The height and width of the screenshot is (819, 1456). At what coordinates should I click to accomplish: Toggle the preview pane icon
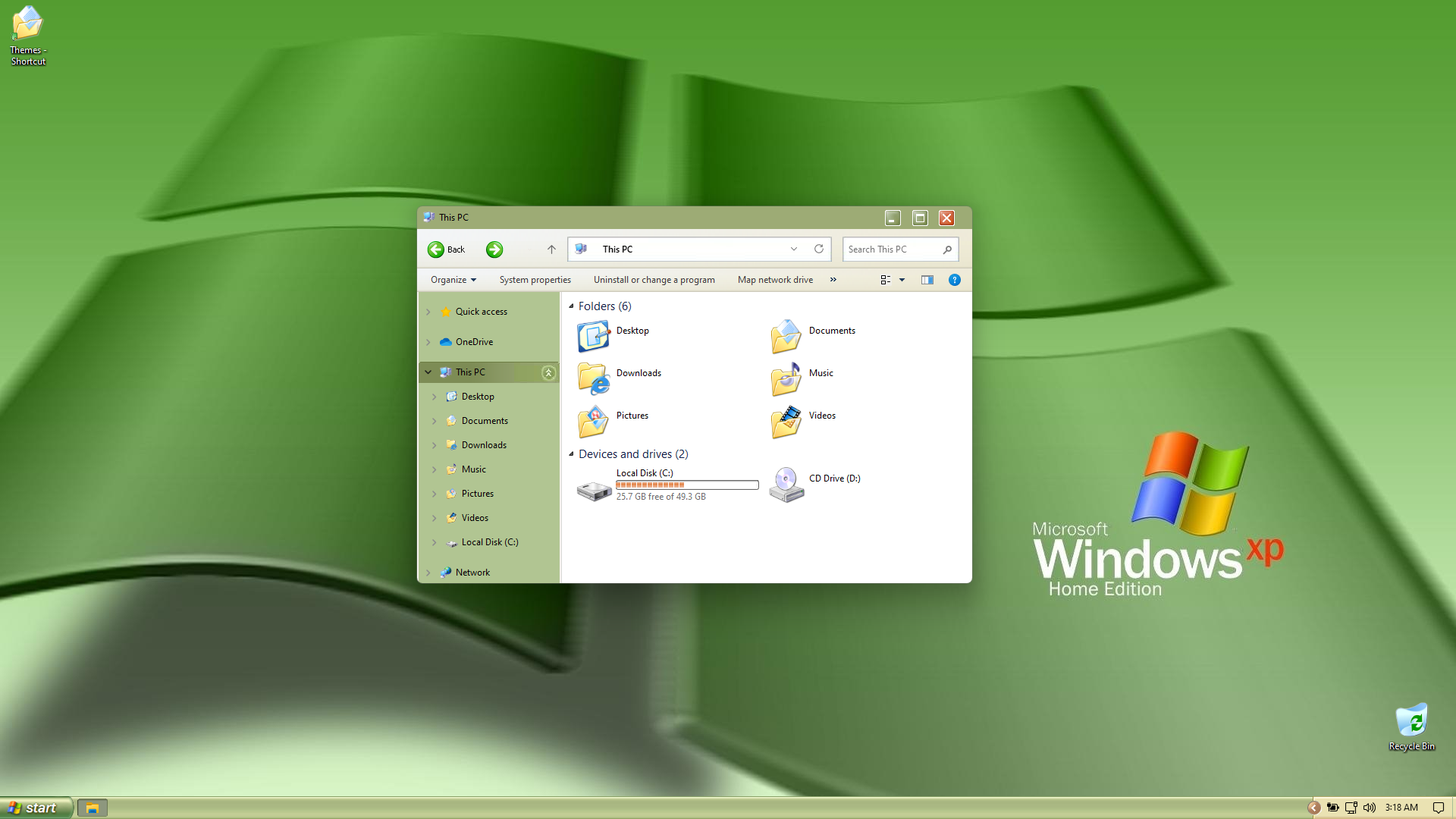[927, 280]
